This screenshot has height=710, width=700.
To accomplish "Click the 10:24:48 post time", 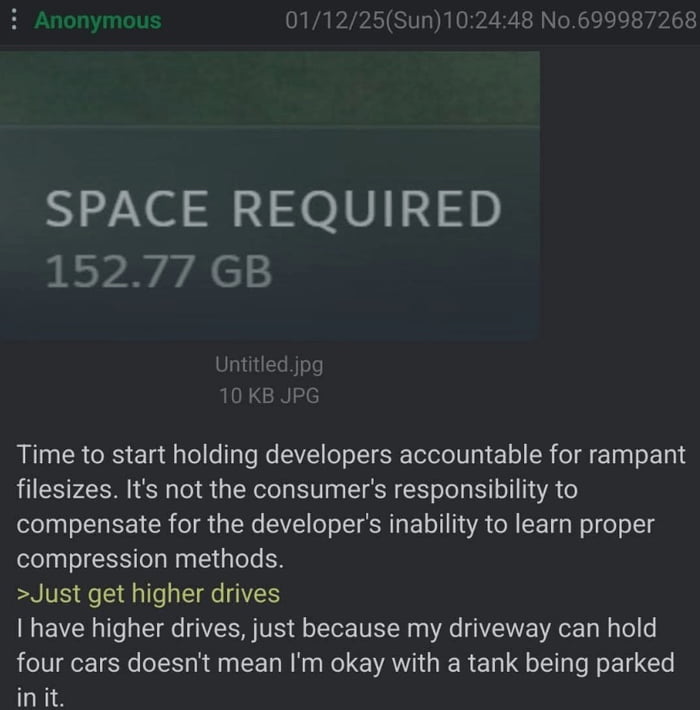I will (488, 20).
